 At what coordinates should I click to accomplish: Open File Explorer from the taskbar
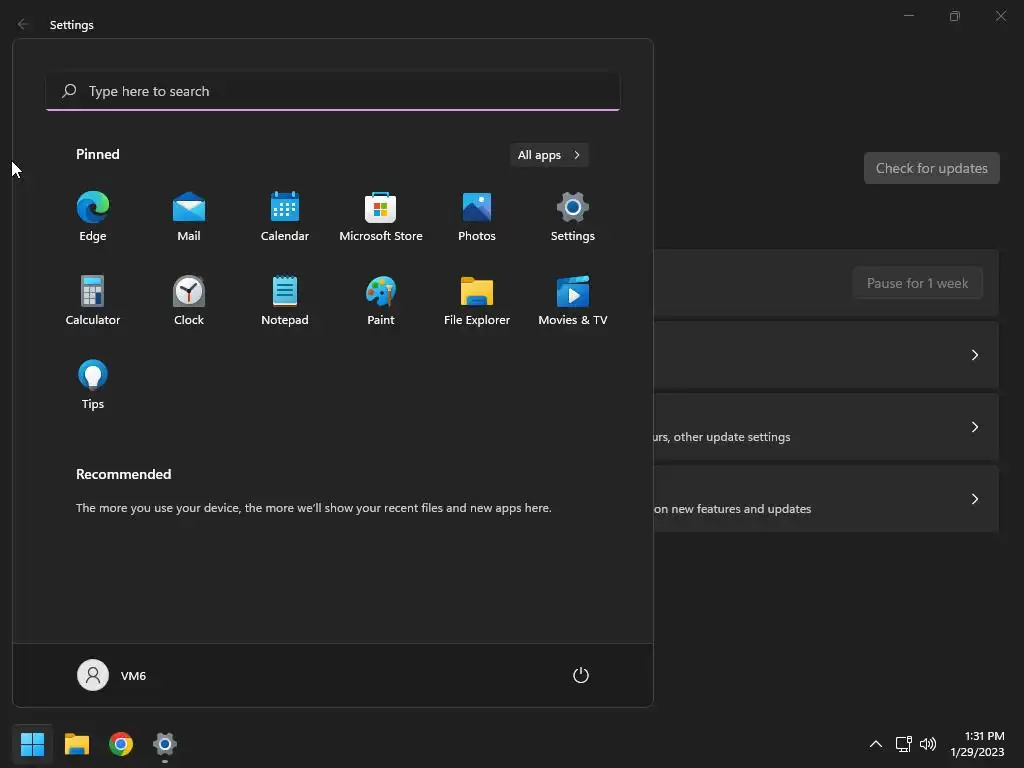point(77,744)
